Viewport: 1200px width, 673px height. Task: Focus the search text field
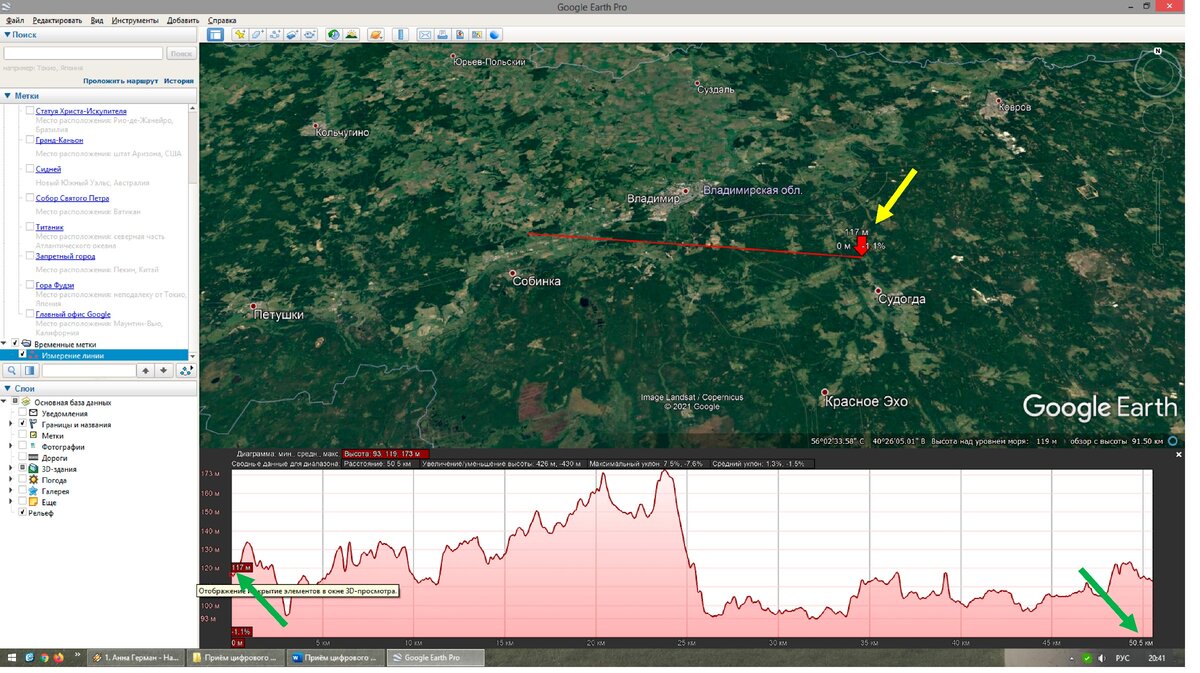click(x=83, y=53)
